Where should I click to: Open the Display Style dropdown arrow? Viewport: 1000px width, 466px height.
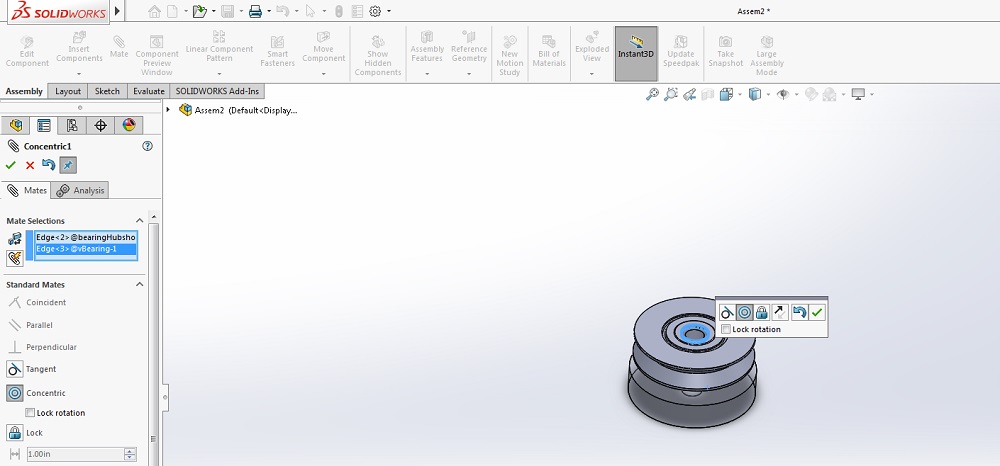[x=768, y=94]
